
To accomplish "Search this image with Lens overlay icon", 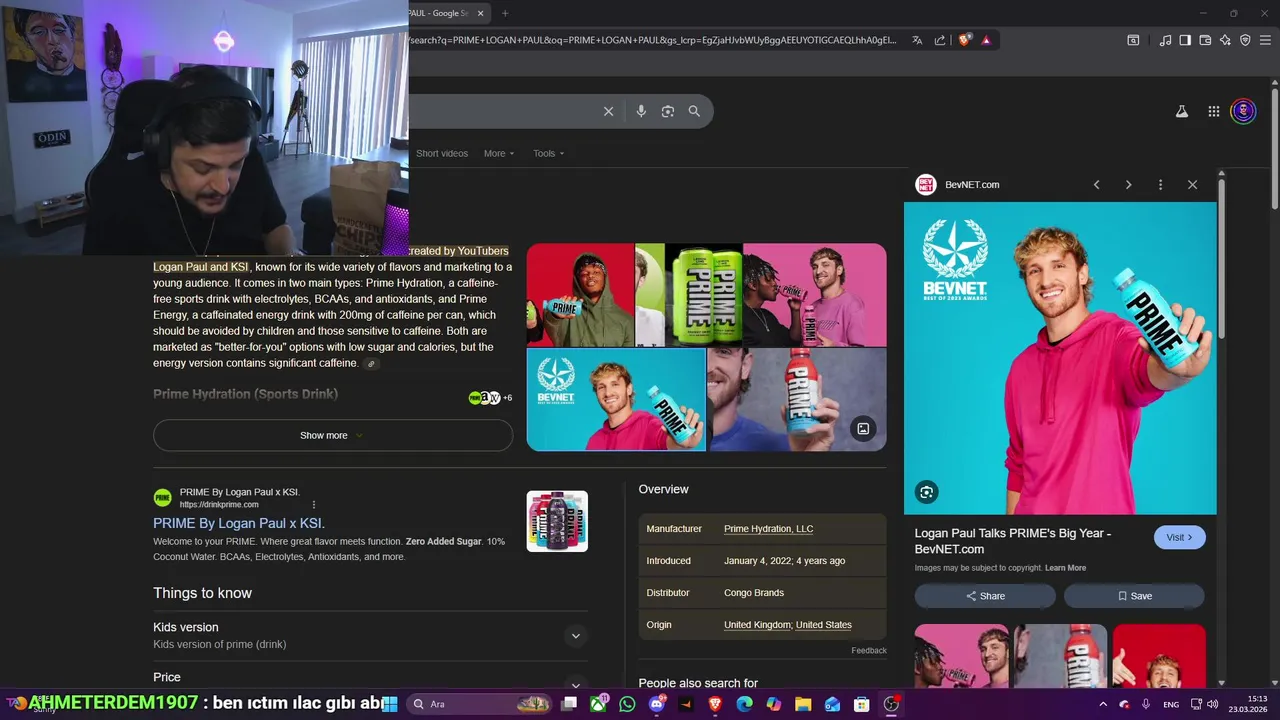I will [x=926, y=492].
